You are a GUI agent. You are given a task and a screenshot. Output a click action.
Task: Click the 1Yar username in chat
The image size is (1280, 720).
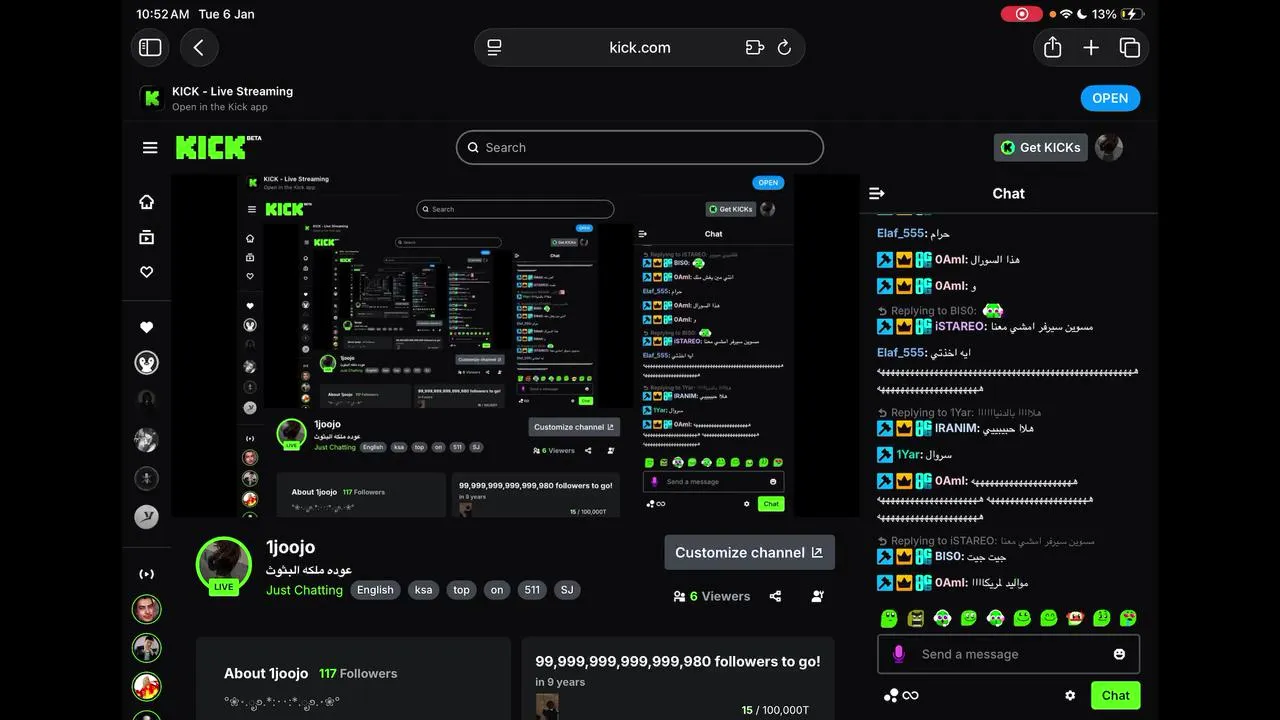908,454
